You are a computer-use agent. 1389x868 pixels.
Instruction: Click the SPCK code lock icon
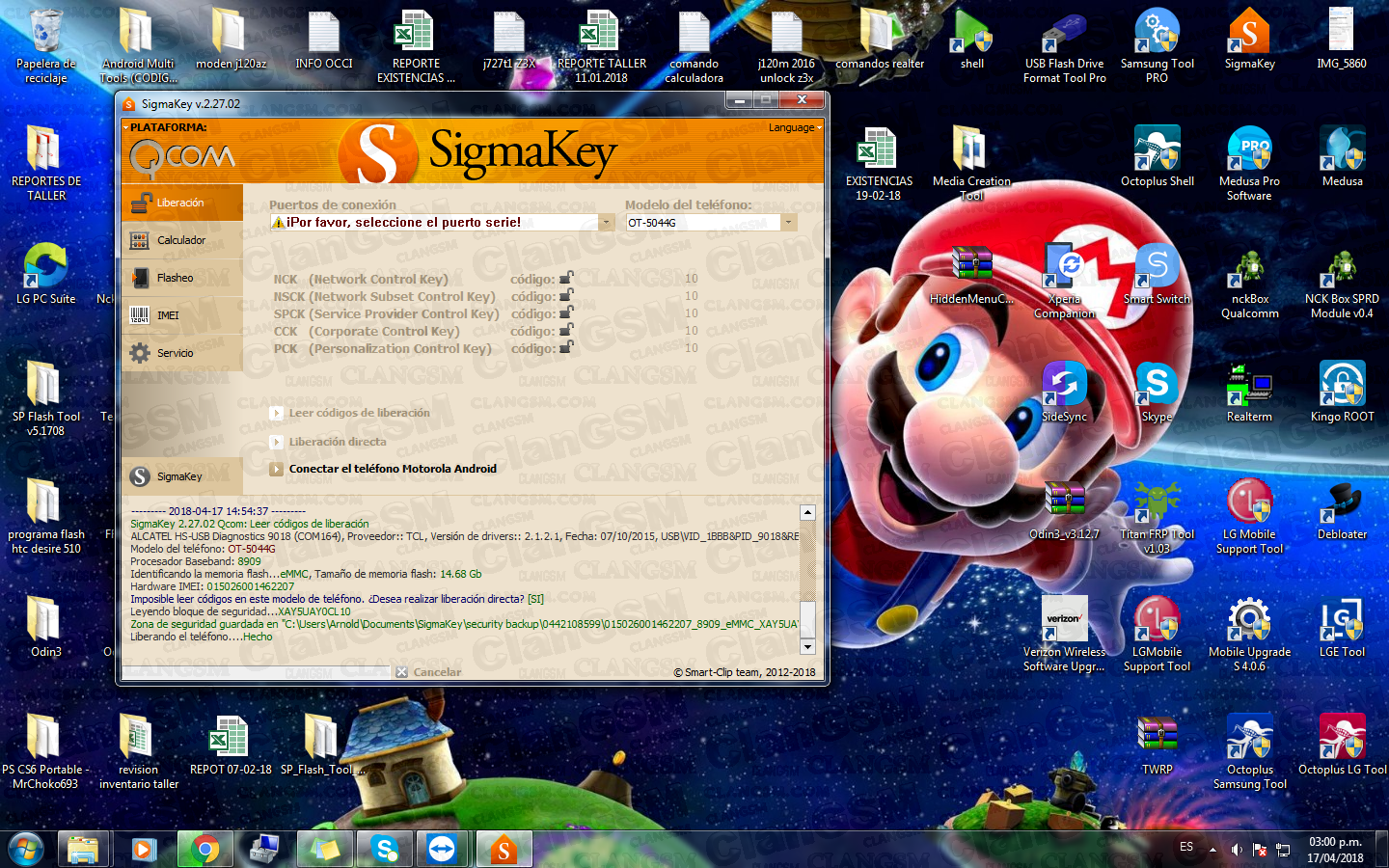coord(566,313)
